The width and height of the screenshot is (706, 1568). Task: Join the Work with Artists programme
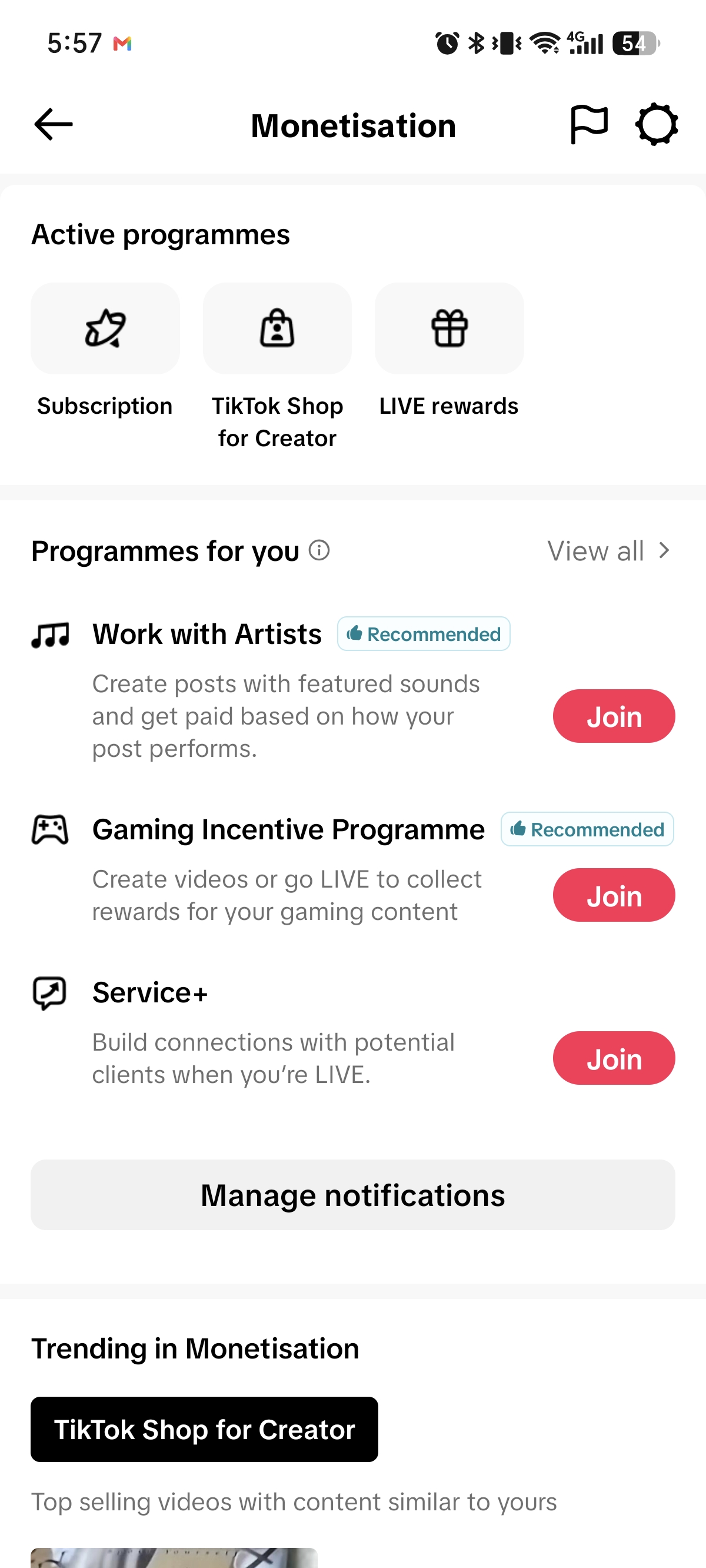click(614, 716)
